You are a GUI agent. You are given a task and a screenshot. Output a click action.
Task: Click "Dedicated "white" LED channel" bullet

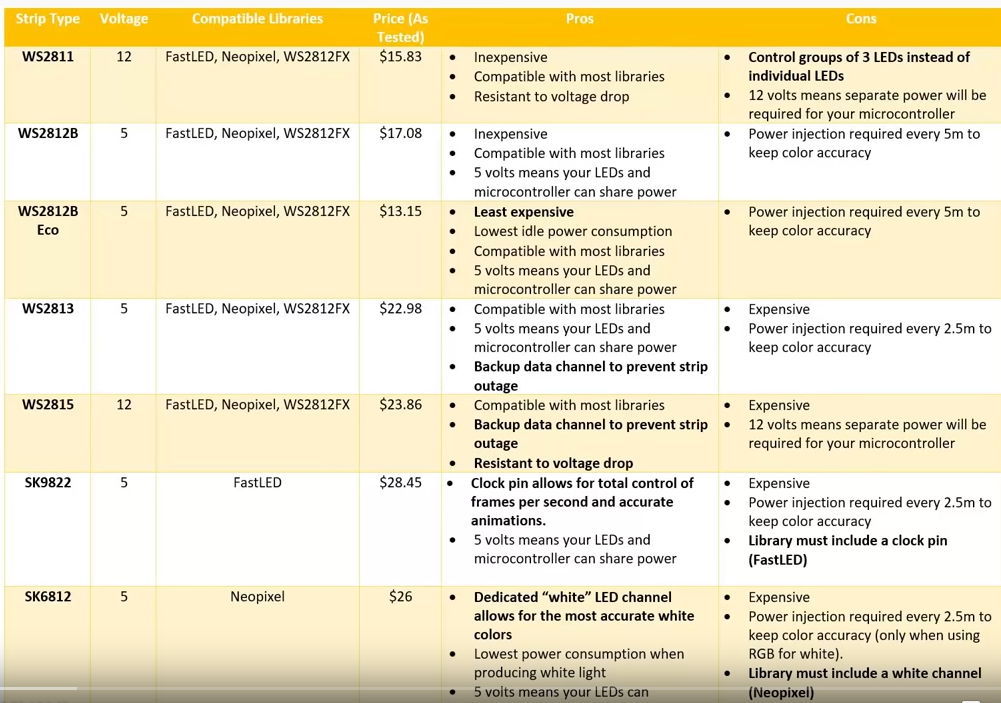pyautogui.click(x=583, y=616)
